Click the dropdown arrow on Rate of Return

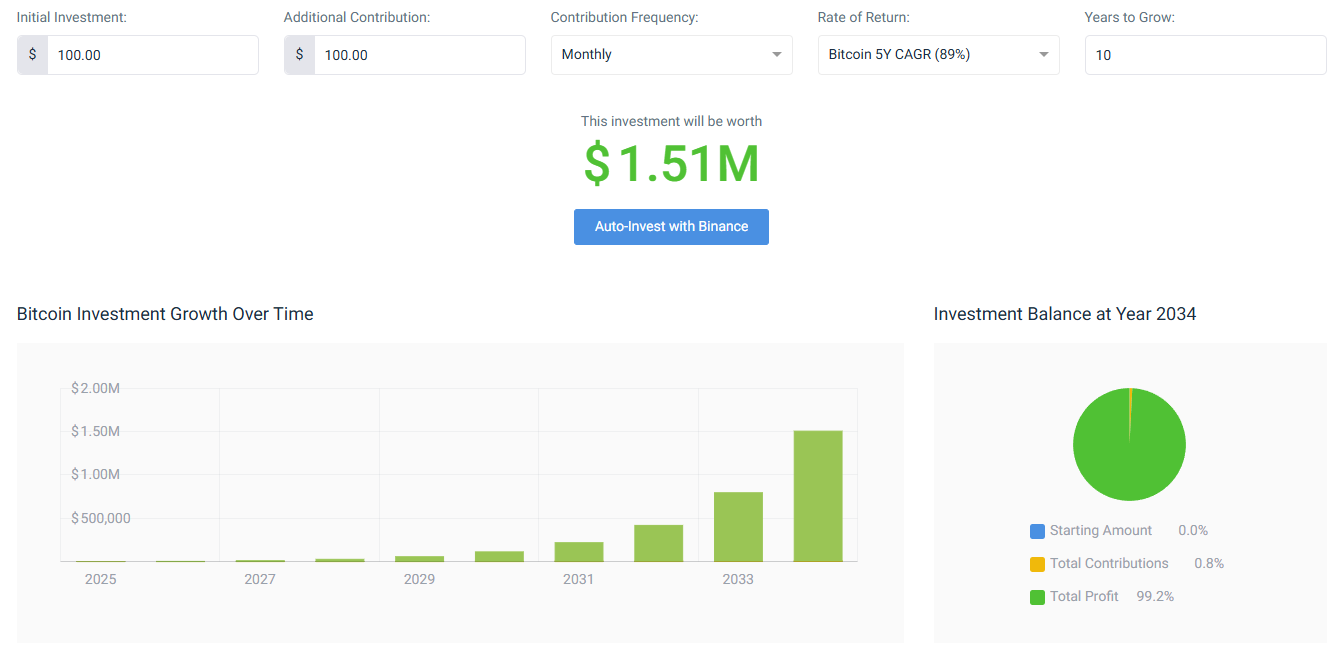pyautogui.click(x=1045, y=55)
